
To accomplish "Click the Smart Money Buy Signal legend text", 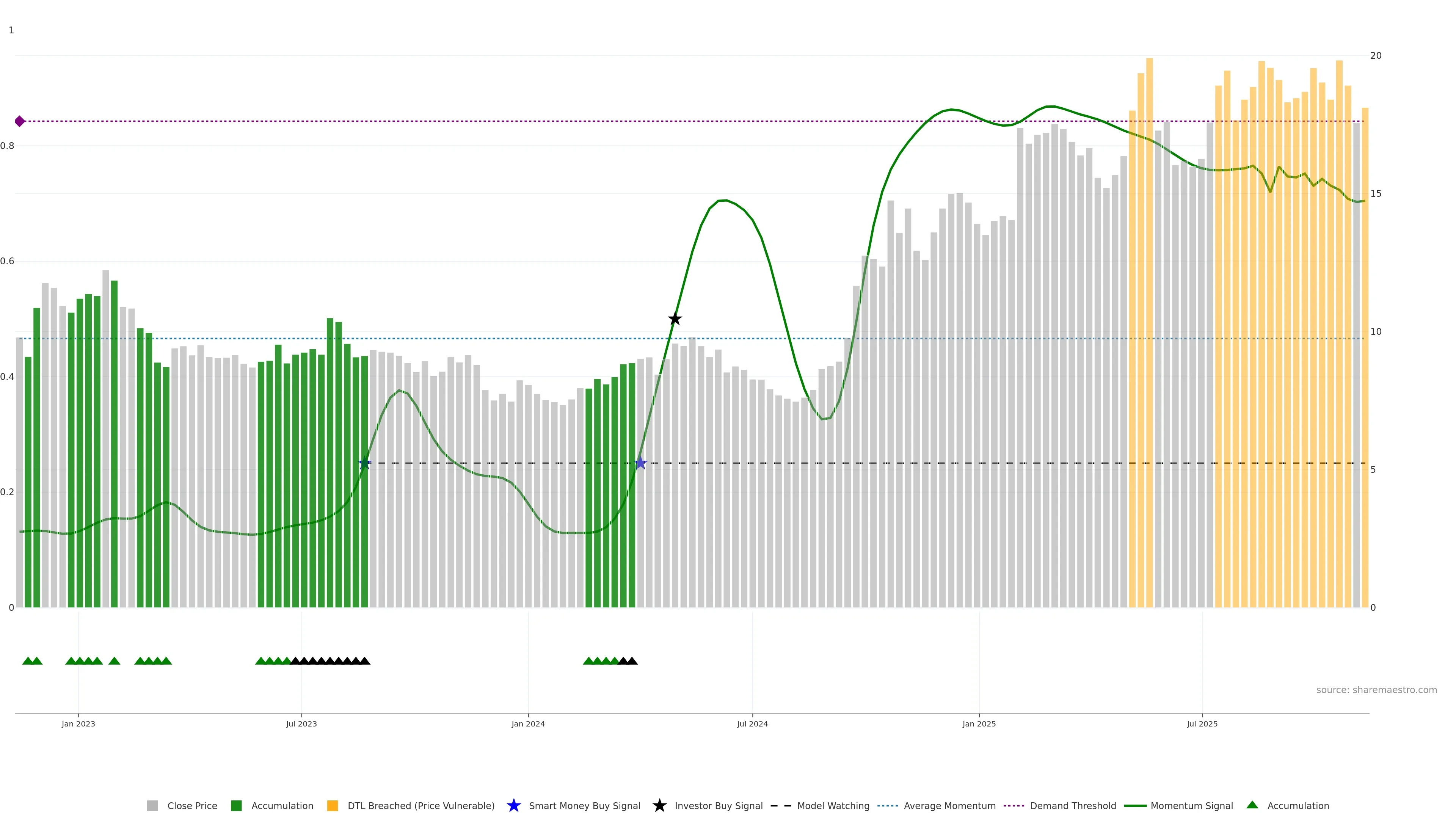I will point(584,805).
